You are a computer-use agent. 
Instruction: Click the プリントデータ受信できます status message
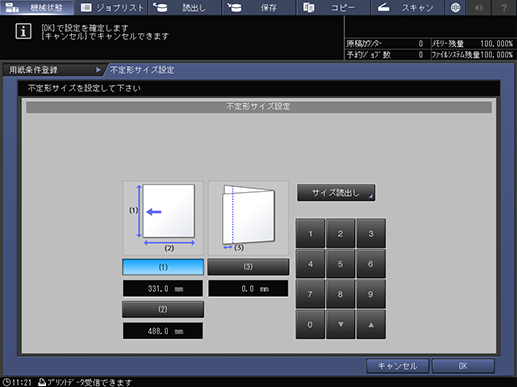click(x=90, y=382)
